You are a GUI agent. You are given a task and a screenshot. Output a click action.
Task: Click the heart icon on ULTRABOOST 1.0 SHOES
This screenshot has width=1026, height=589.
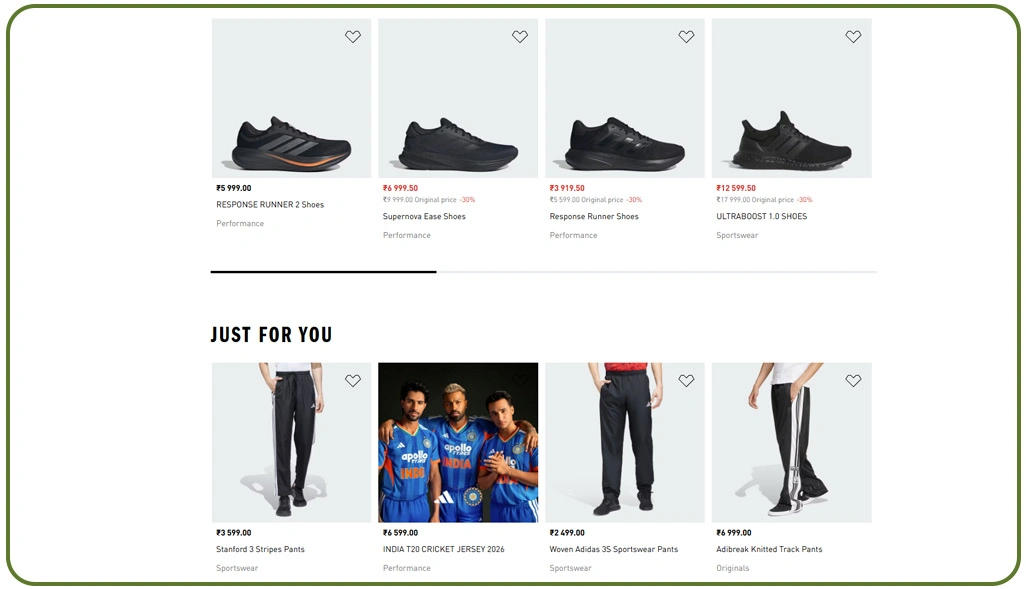coord(853,36)
